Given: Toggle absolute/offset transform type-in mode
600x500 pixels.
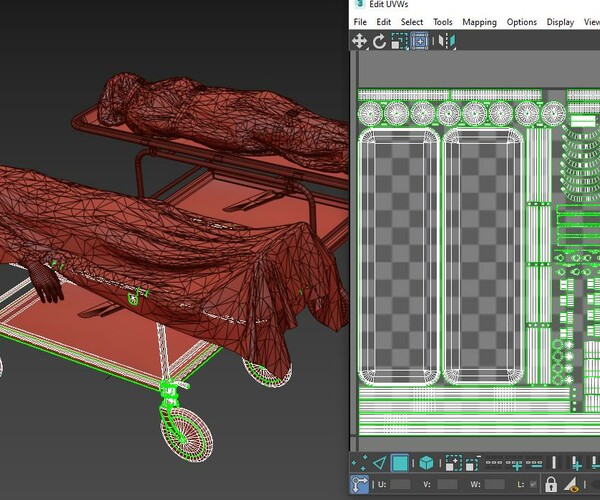Looking at the screenshot, I should pos(359,486).
